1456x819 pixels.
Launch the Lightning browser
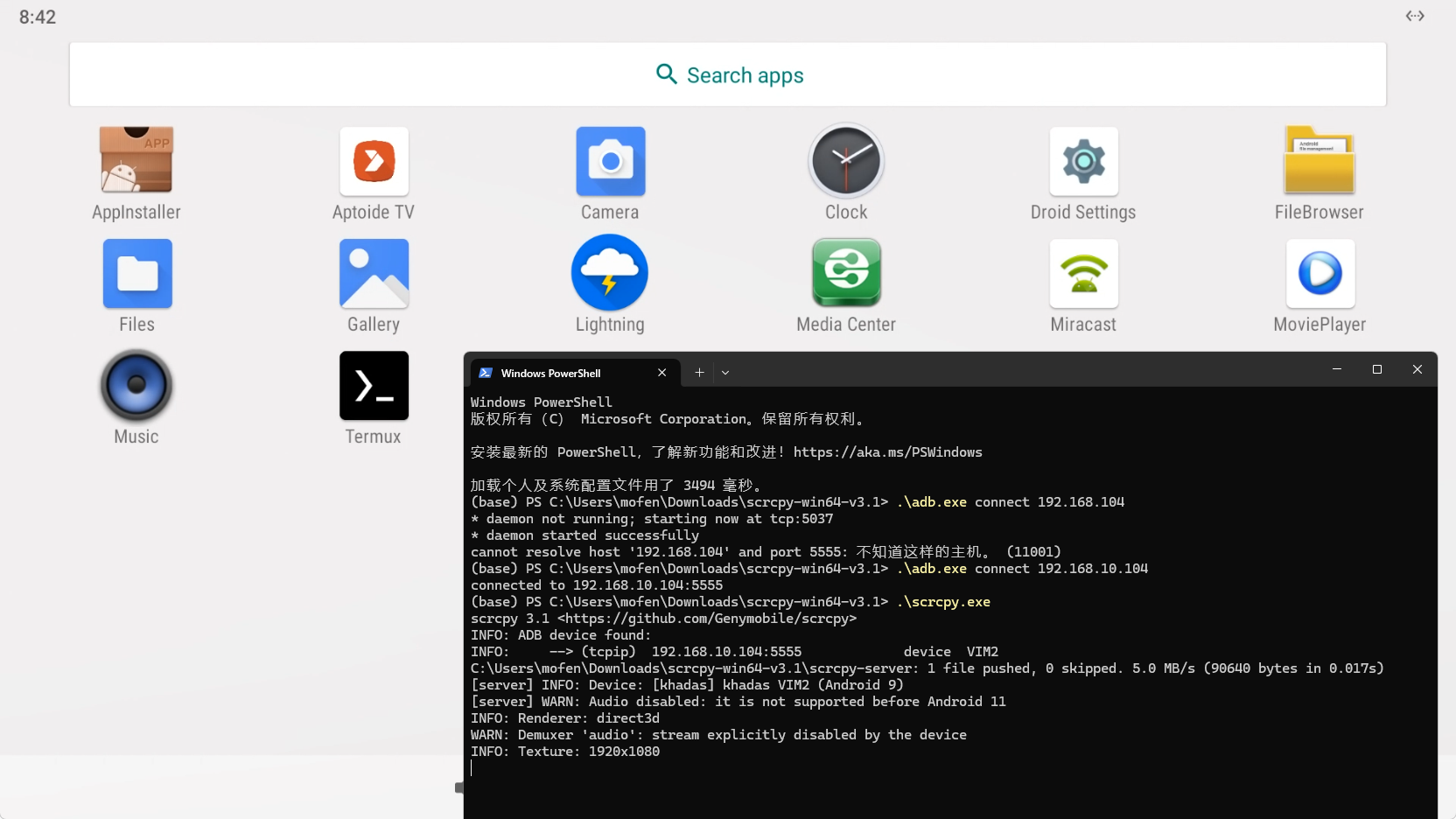[x=610, y=274]
